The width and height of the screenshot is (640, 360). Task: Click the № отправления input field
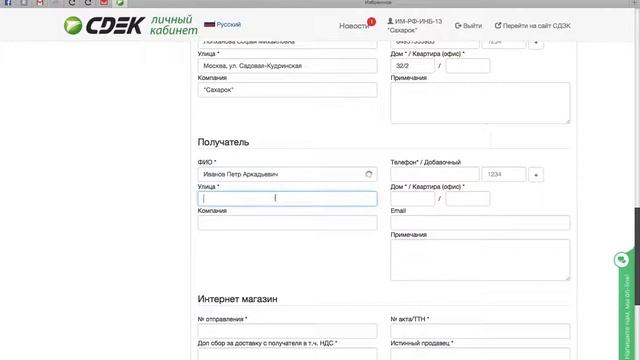click(x=287, y=331)
